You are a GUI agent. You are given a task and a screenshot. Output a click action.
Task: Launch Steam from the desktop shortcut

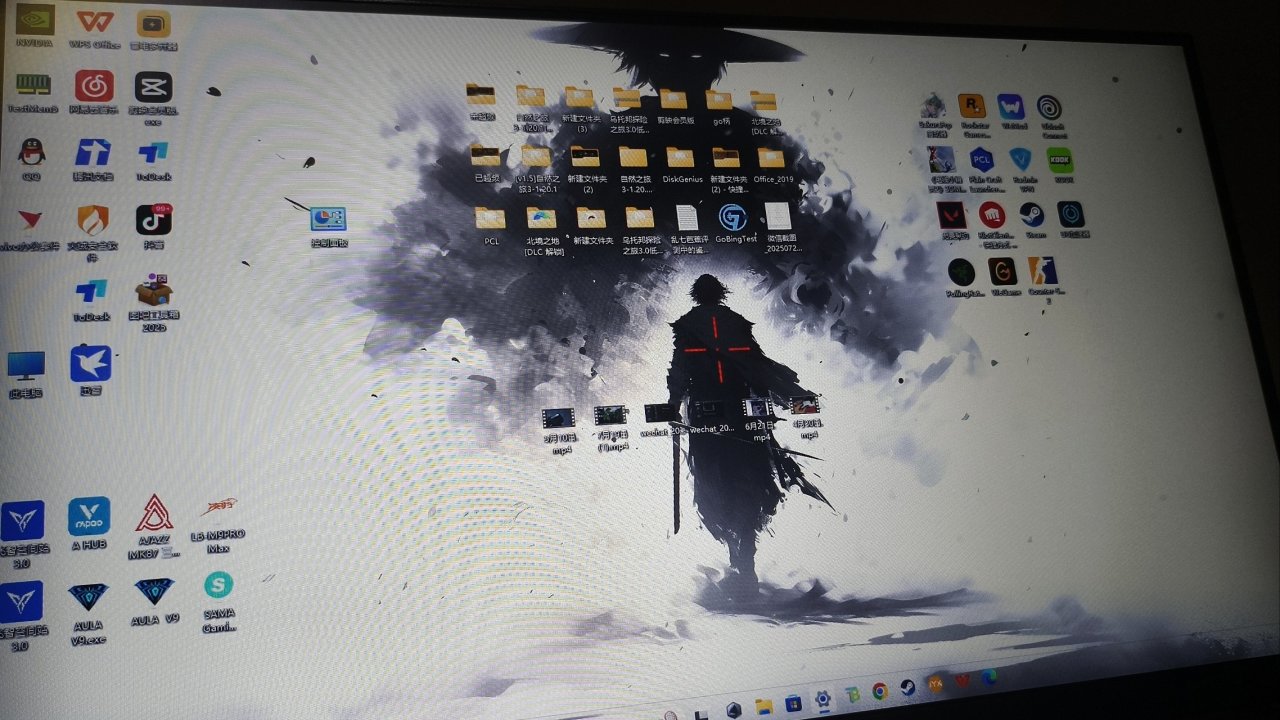pos(1031,215)
